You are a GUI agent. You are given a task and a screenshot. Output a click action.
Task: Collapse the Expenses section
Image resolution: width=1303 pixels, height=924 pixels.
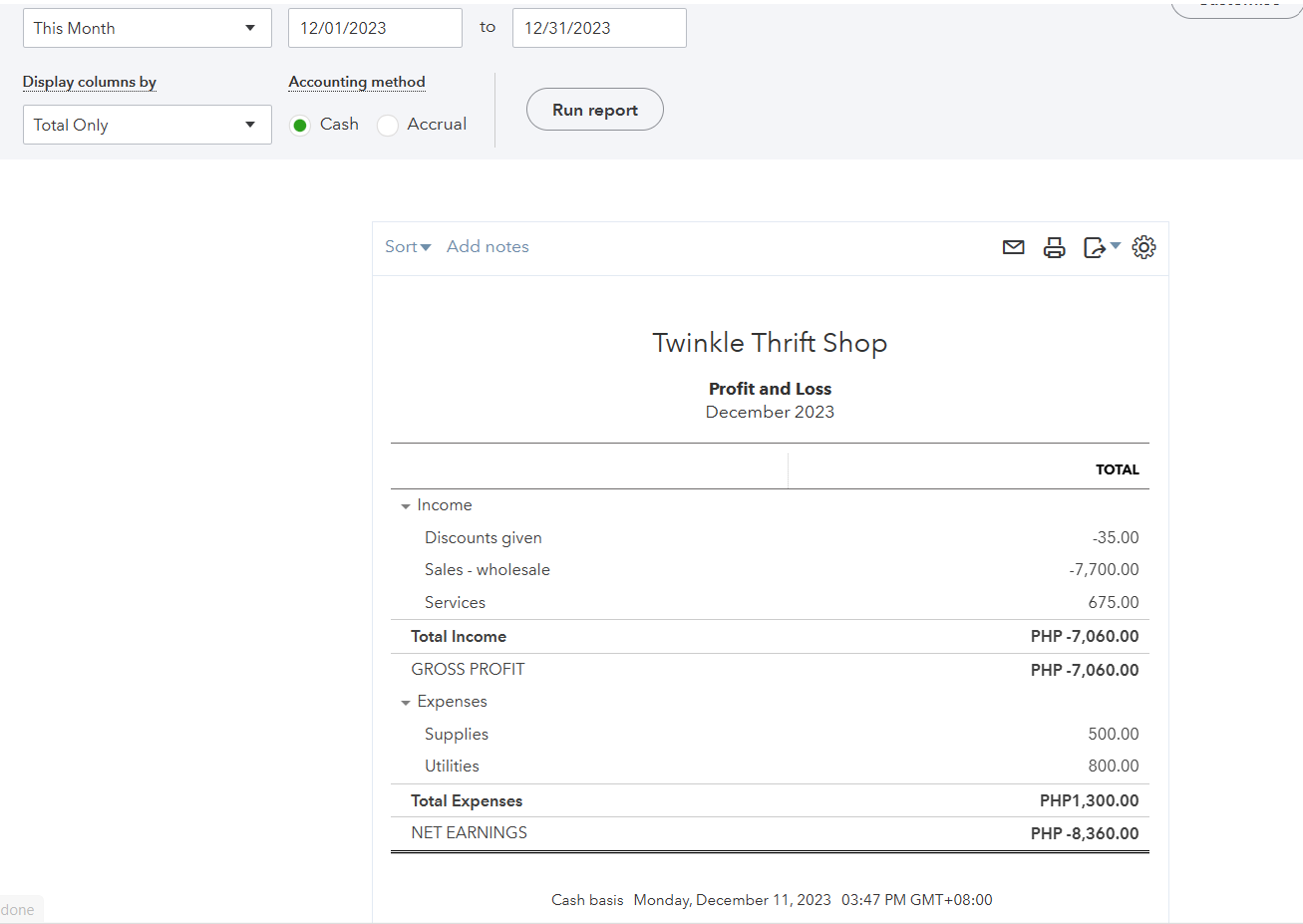pos(406,703)
